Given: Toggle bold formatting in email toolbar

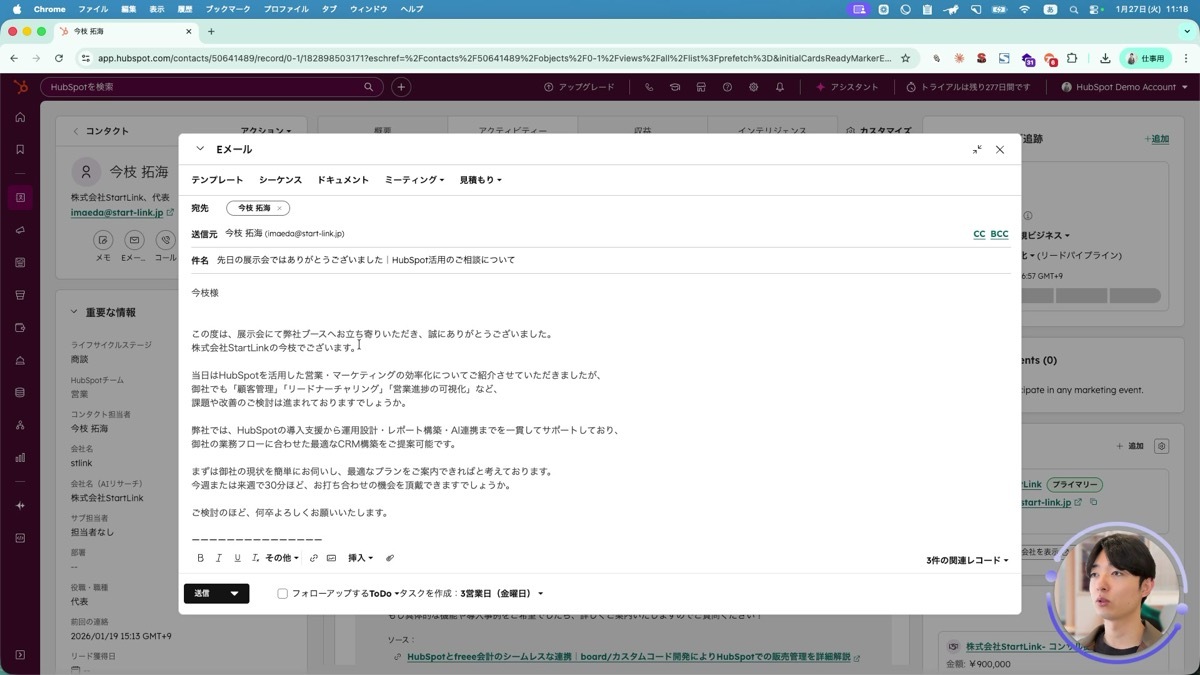Looking at the screenshot, I should tap(200, 558).
